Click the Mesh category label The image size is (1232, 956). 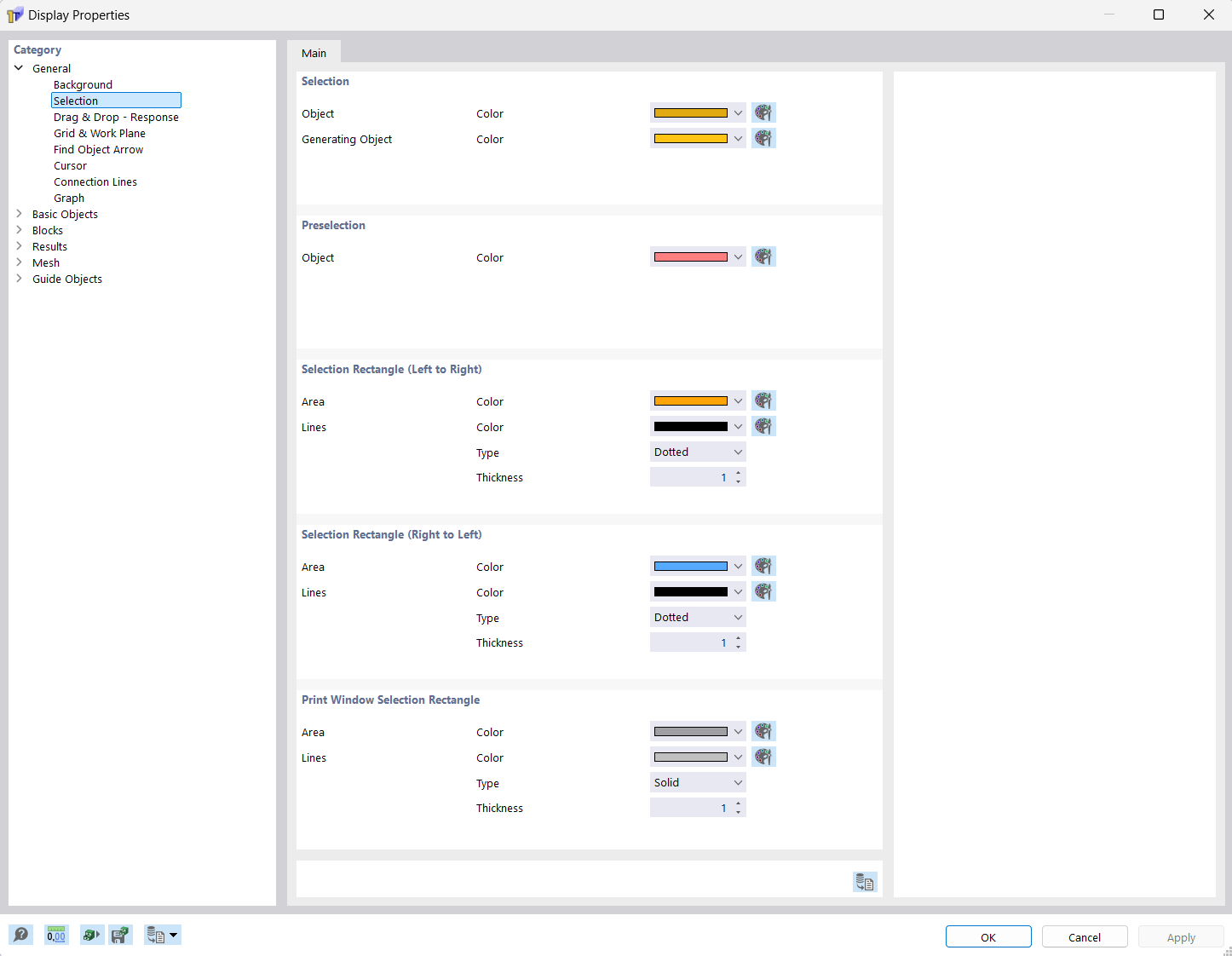coord(46,262)
